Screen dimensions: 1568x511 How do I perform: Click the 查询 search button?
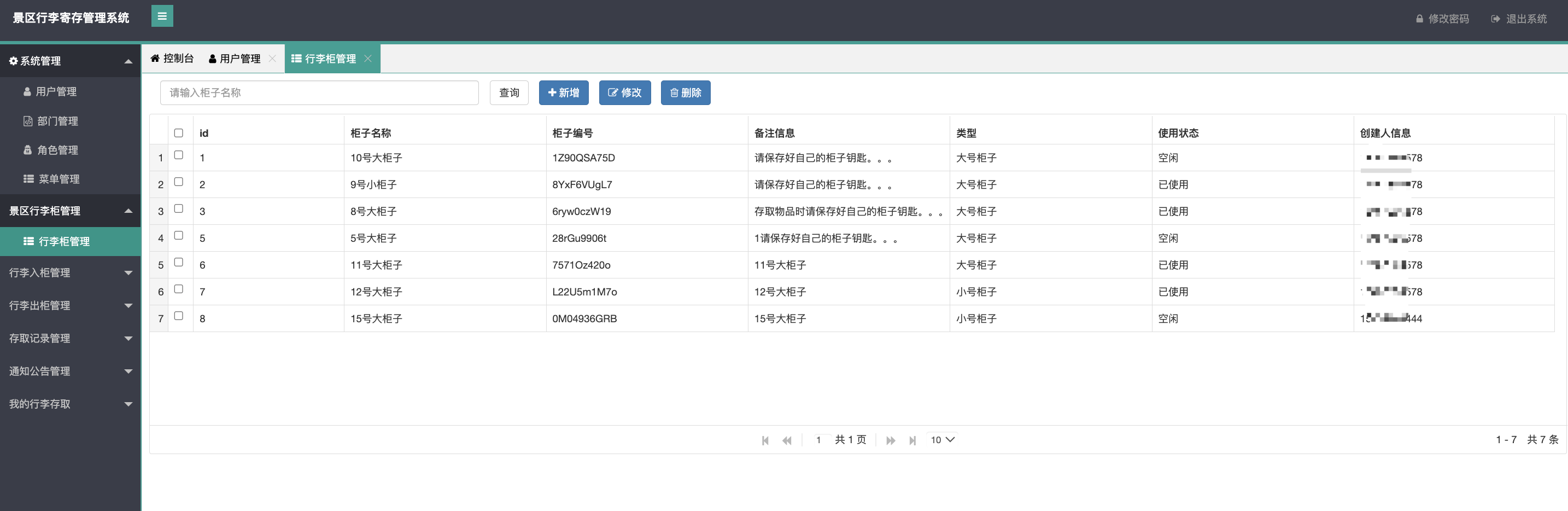[x=509, y=92]
